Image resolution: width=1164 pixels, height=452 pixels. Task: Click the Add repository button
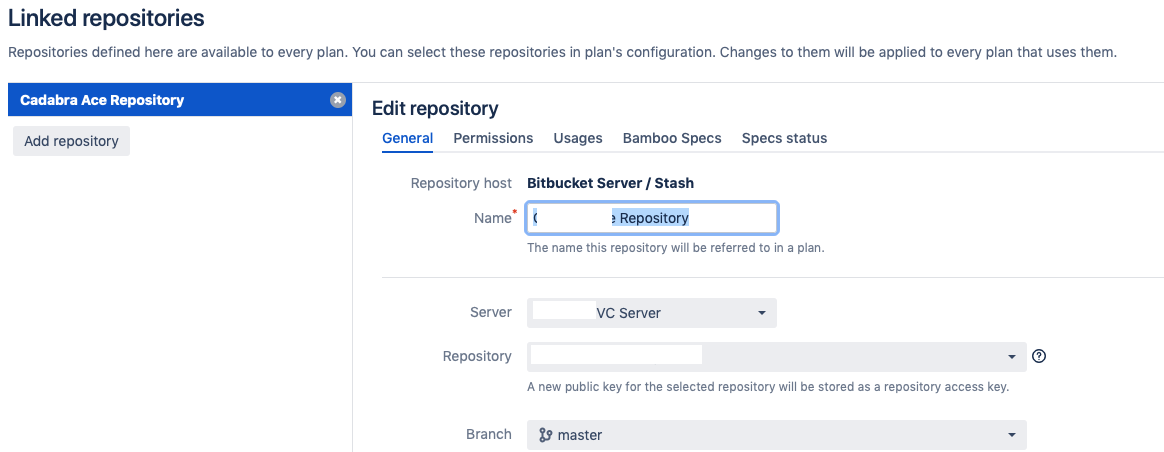[x=71, y=141]
